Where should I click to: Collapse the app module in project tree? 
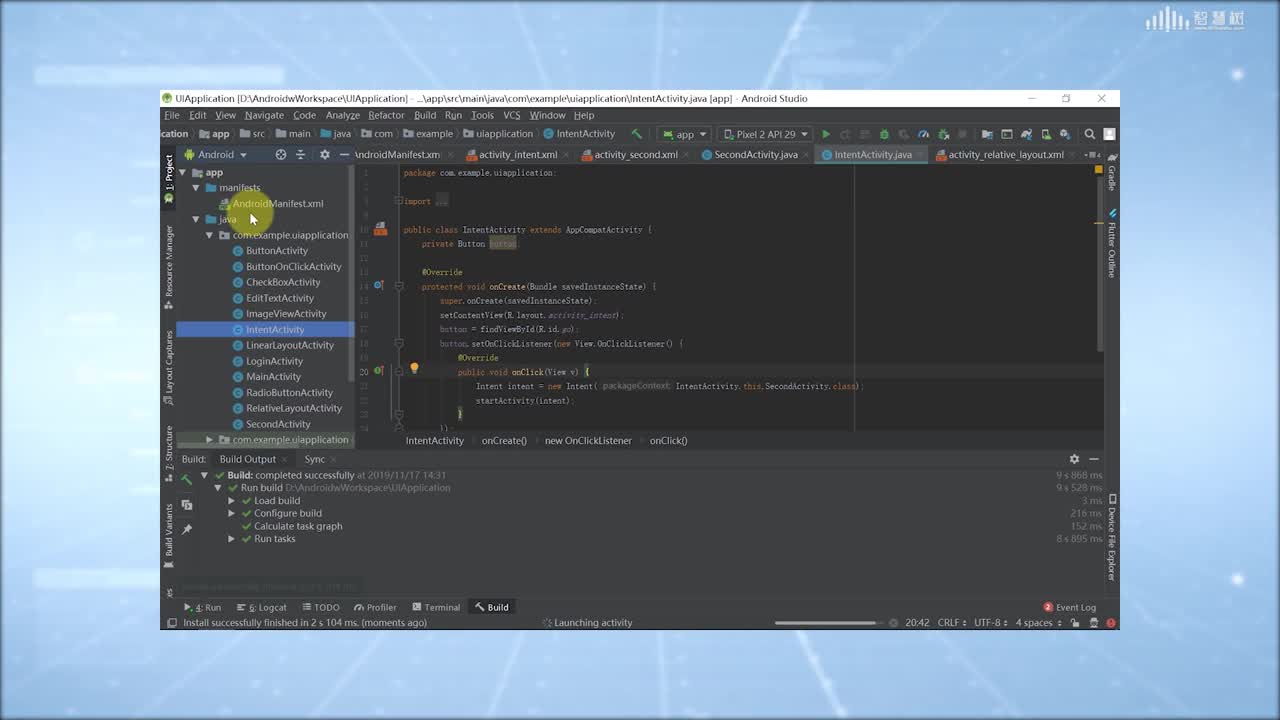(x=183, y=172)
